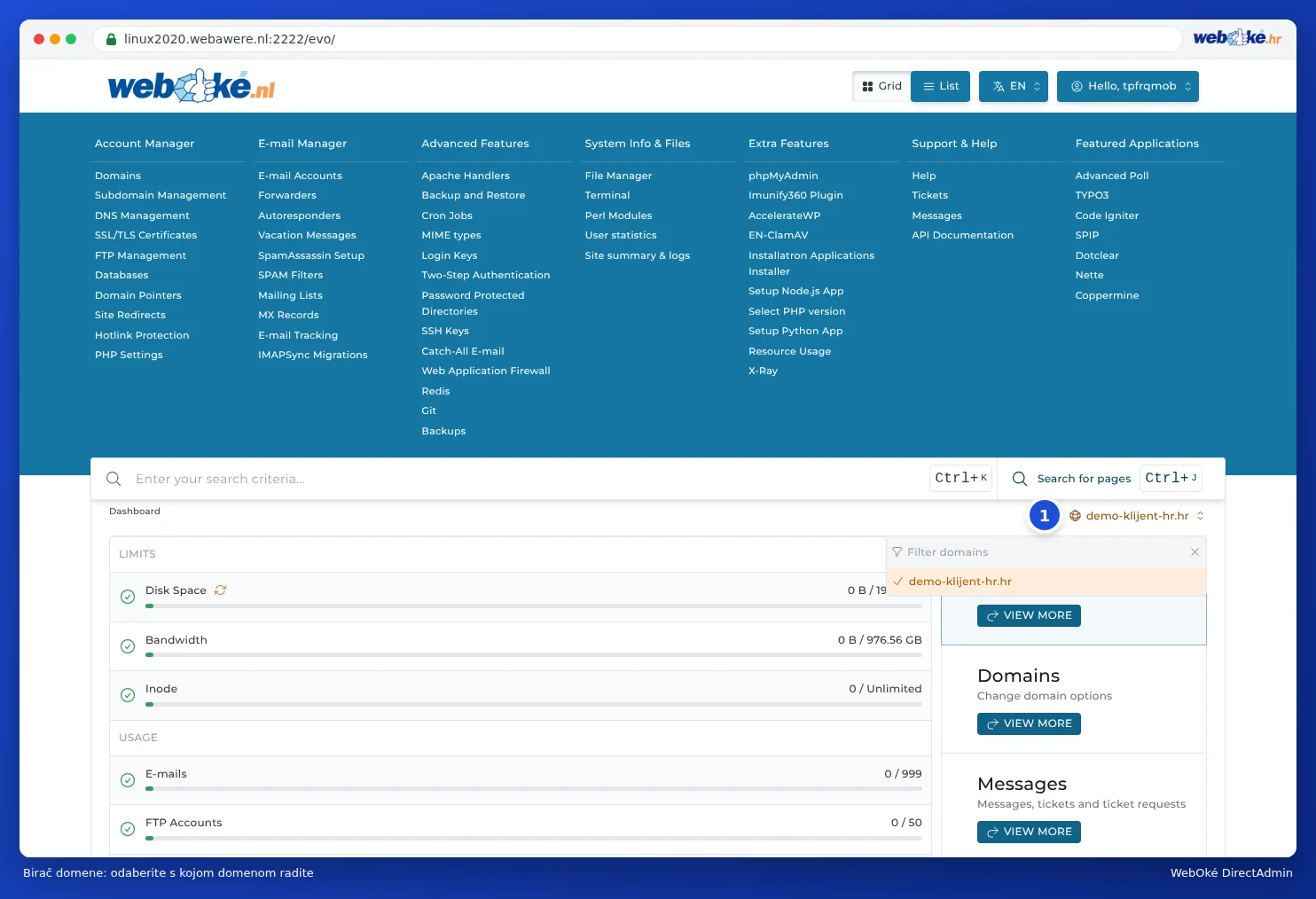Open File Manager under System Info & Files

point(618,176)
